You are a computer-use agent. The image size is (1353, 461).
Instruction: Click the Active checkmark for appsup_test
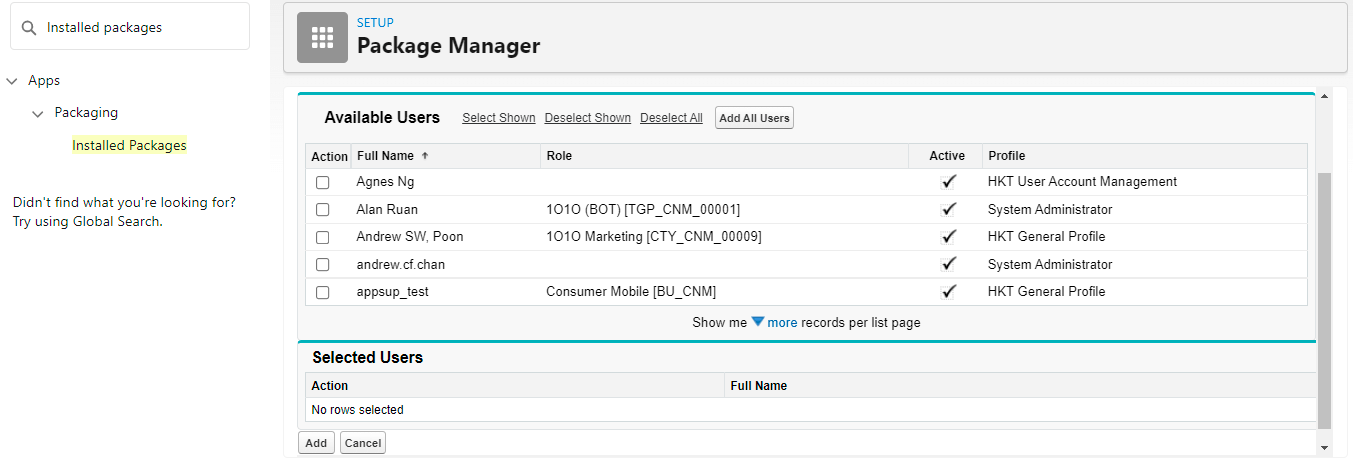coord(948,292)
